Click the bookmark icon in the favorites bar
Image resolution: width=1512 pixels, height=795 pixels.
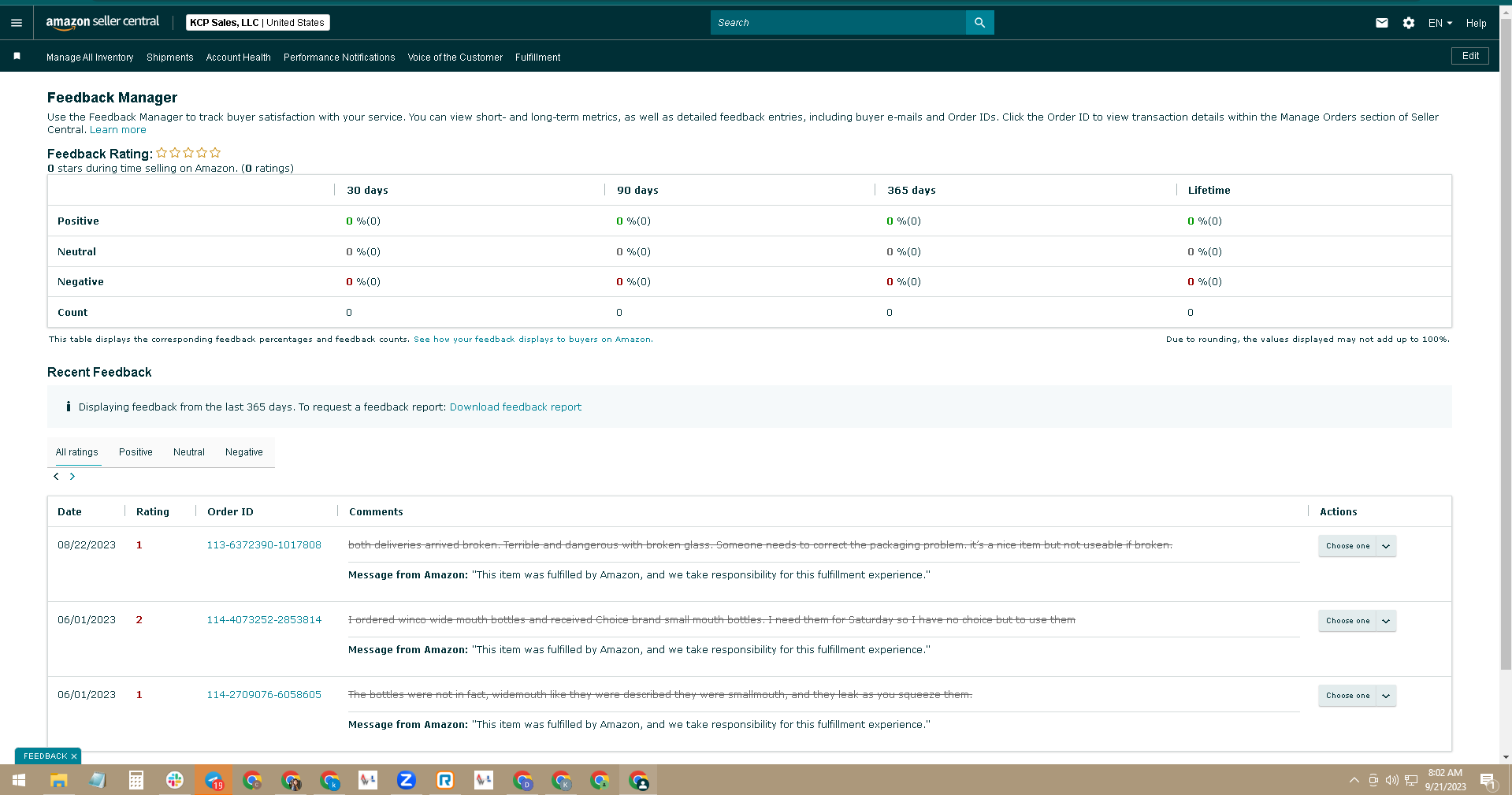coord(17,56)
